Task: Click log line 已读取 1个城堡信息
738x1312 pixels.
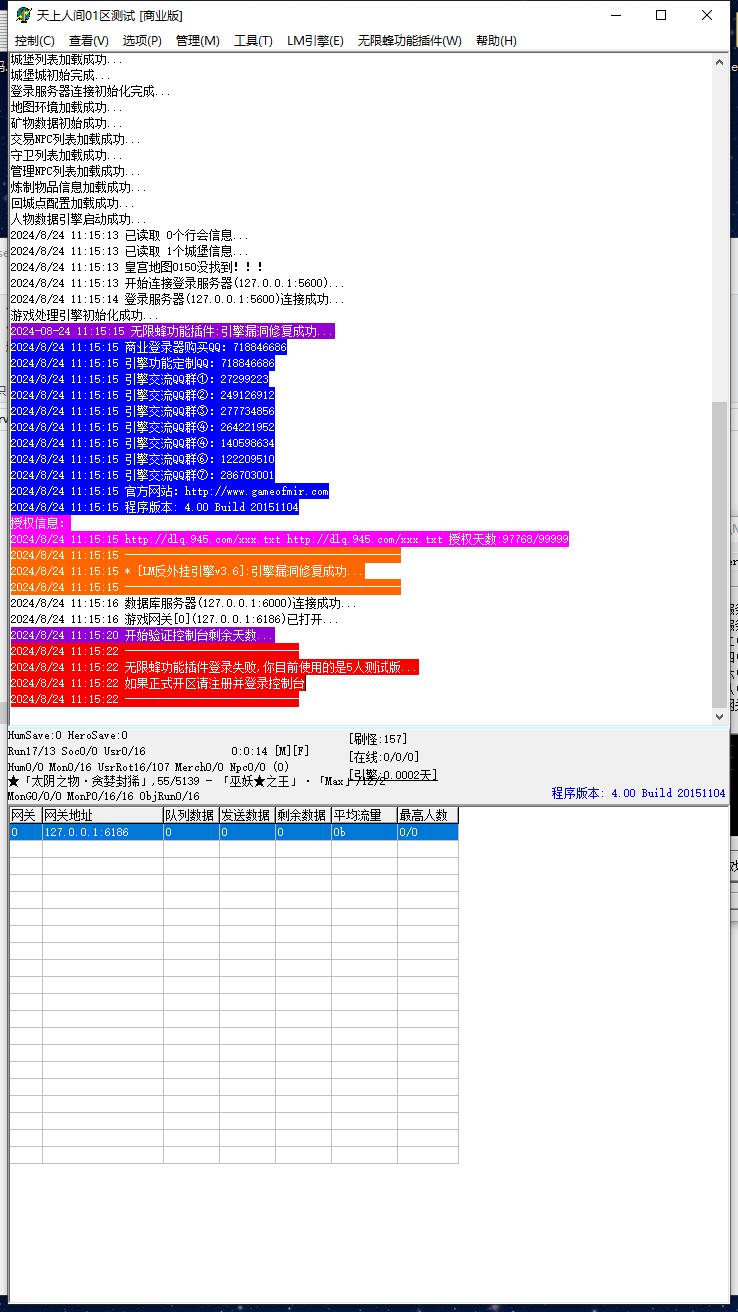Action: [x=130, y=251]
